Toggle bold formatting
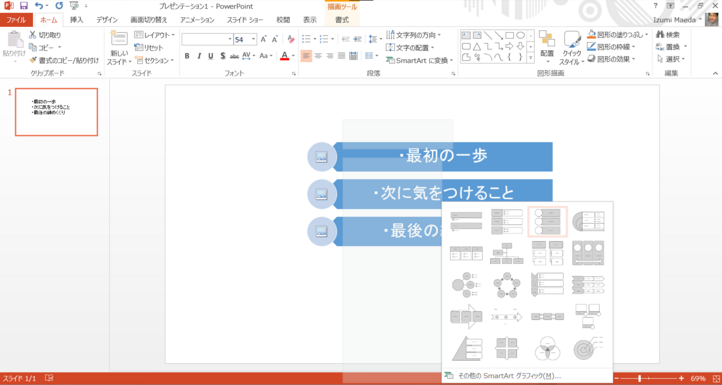Screen dimensions: 722x385 (x=187, y=56)
